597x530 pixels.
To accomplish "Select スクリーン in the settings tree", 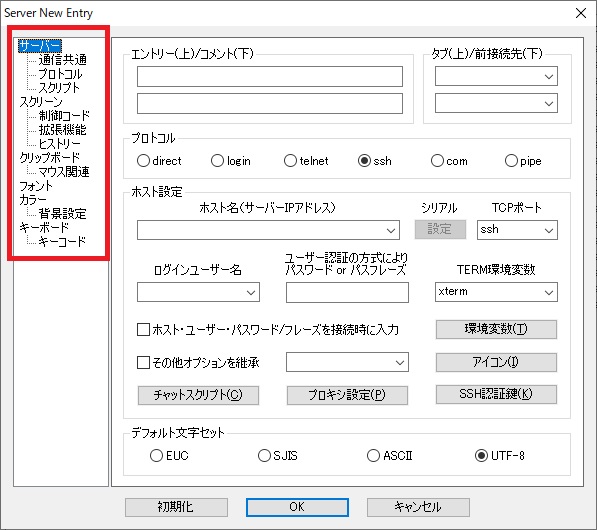I will click(41, 101).
